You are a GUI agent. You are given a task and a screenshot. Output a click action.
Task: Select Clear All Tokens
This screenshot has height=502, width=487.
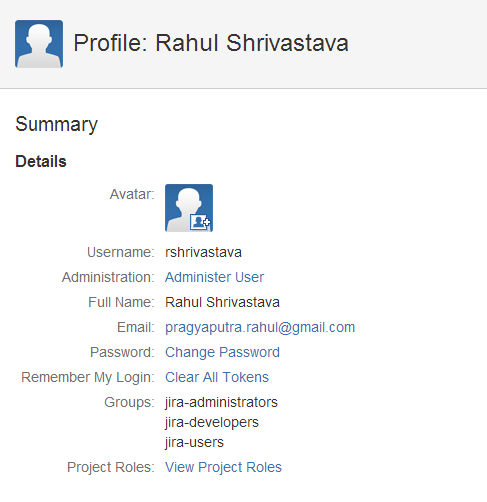point(217,377)
